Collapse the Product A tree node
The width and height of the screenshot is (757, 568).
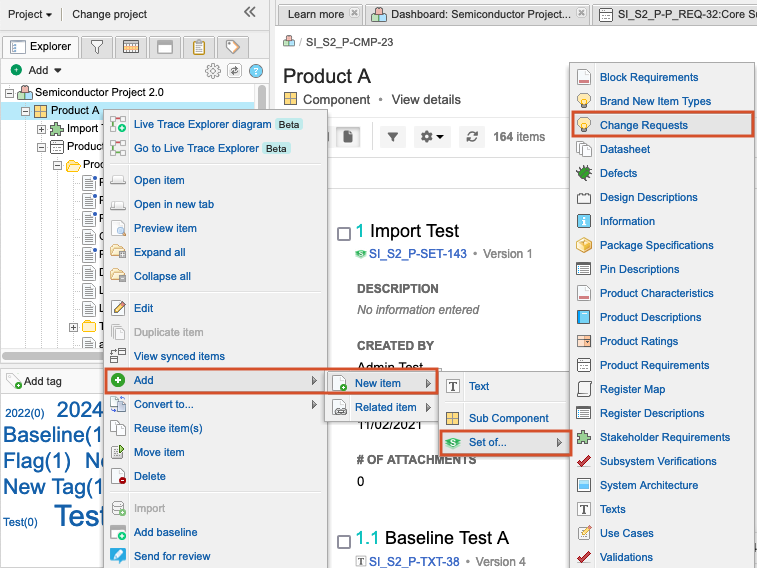point(25,111)
